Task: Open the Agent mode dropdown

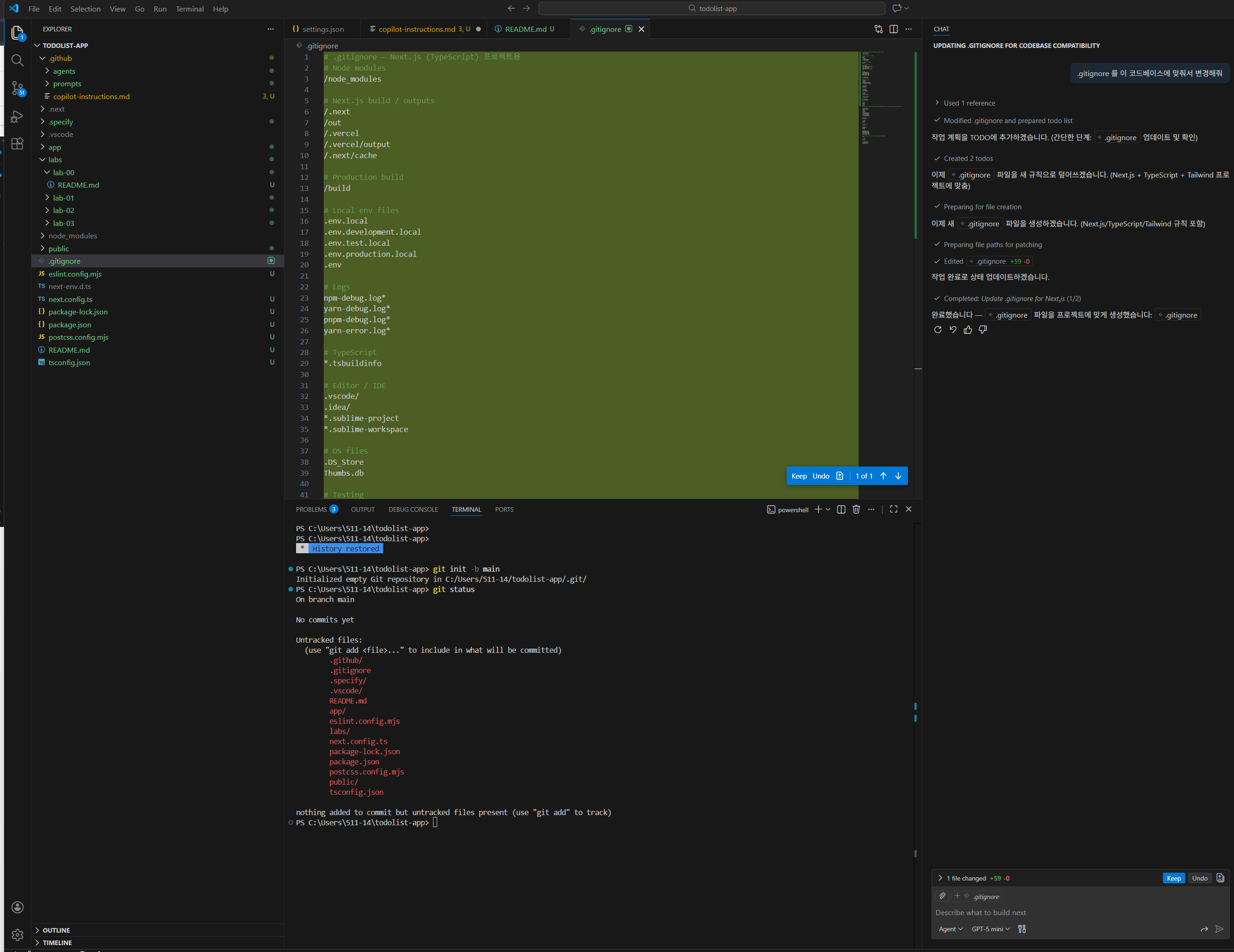Action: [x=950, y=929]
